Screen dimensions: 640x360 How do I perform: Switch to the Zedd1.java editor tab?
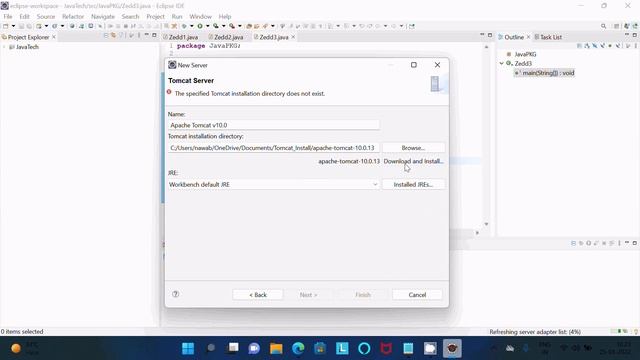click(181, 37)
